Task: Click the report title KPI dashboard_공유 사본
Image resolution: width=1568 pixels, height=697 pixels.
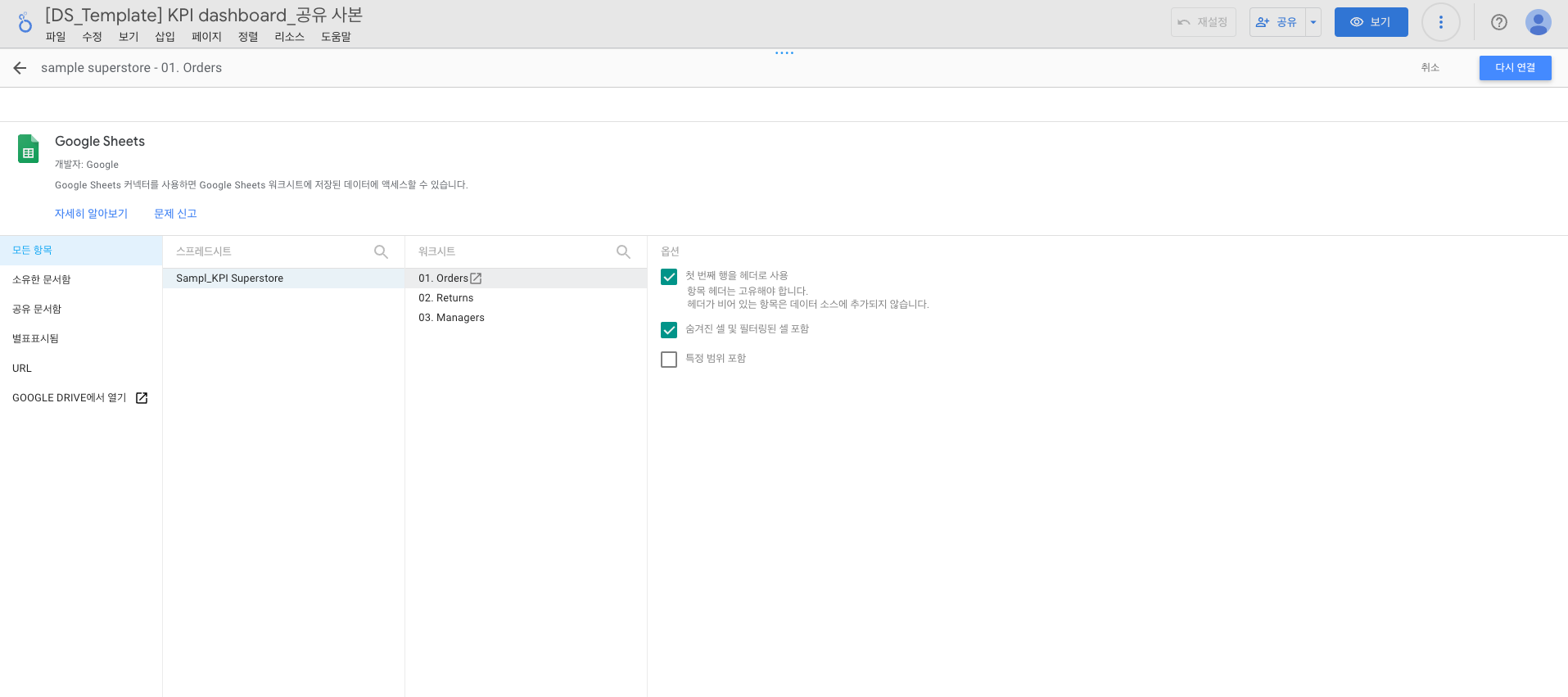Action: coord(204,15)
